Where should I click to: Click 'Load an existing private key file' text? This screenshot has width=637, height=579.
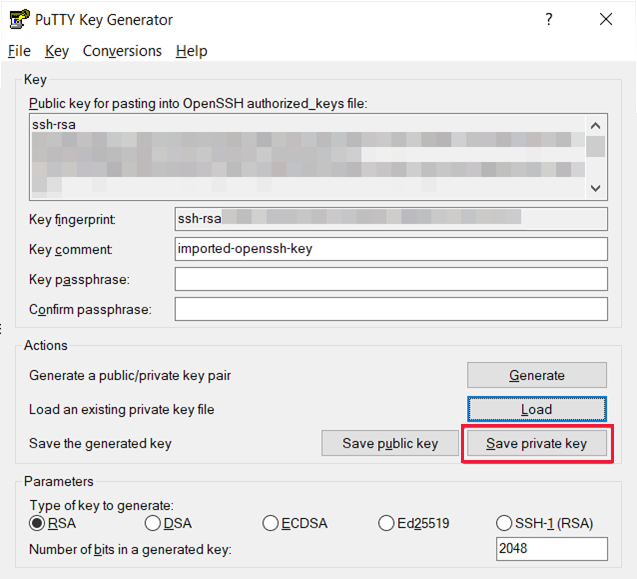(121, 410)
